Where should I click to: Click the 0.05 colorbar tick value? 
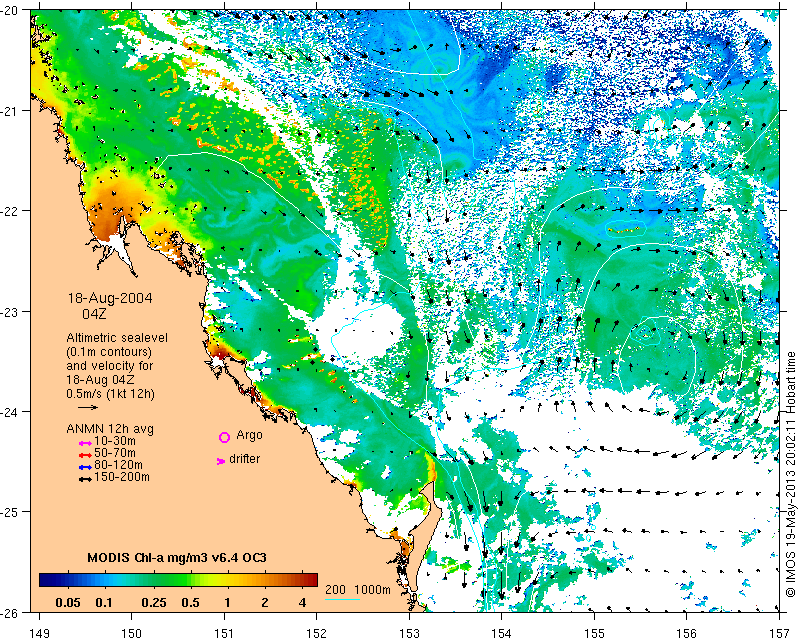click(x=68, y=603)
